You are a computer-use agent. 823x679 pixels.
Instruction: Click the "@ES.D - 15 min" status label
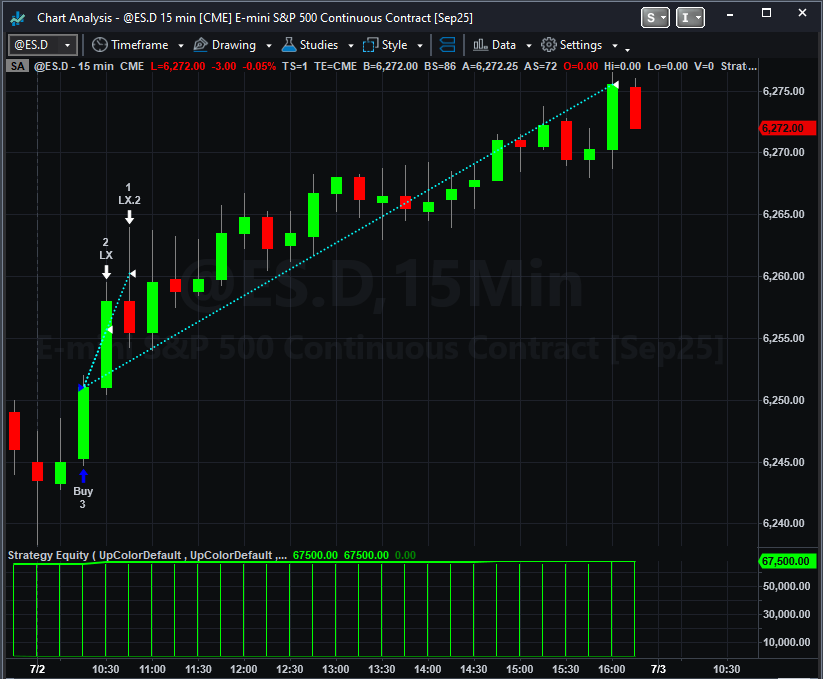tap(73, 66)
